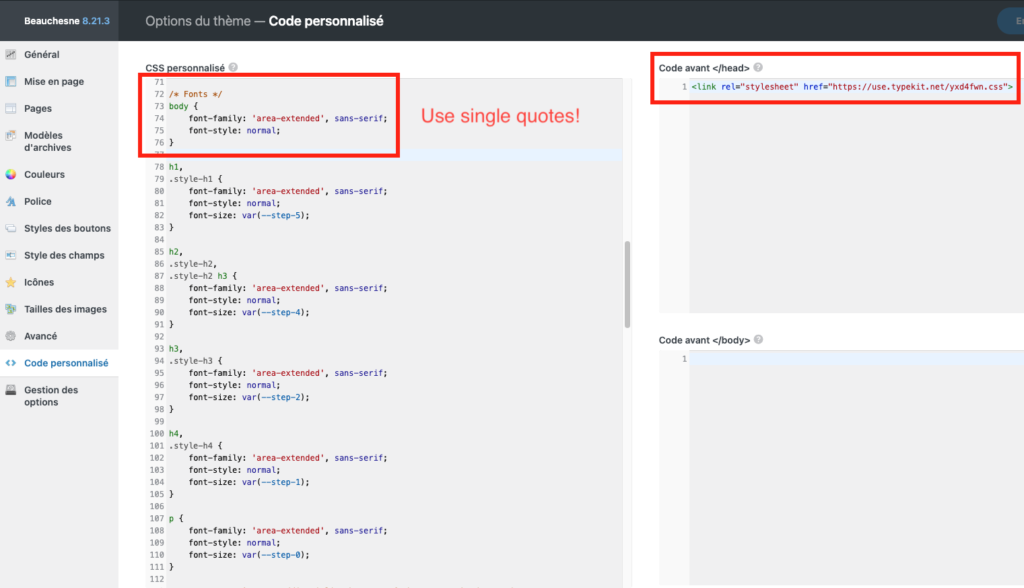The height and width of the screenshot is (588, 1024).
Task: Click the Avancé gear icon
Action: pos(11,336)
